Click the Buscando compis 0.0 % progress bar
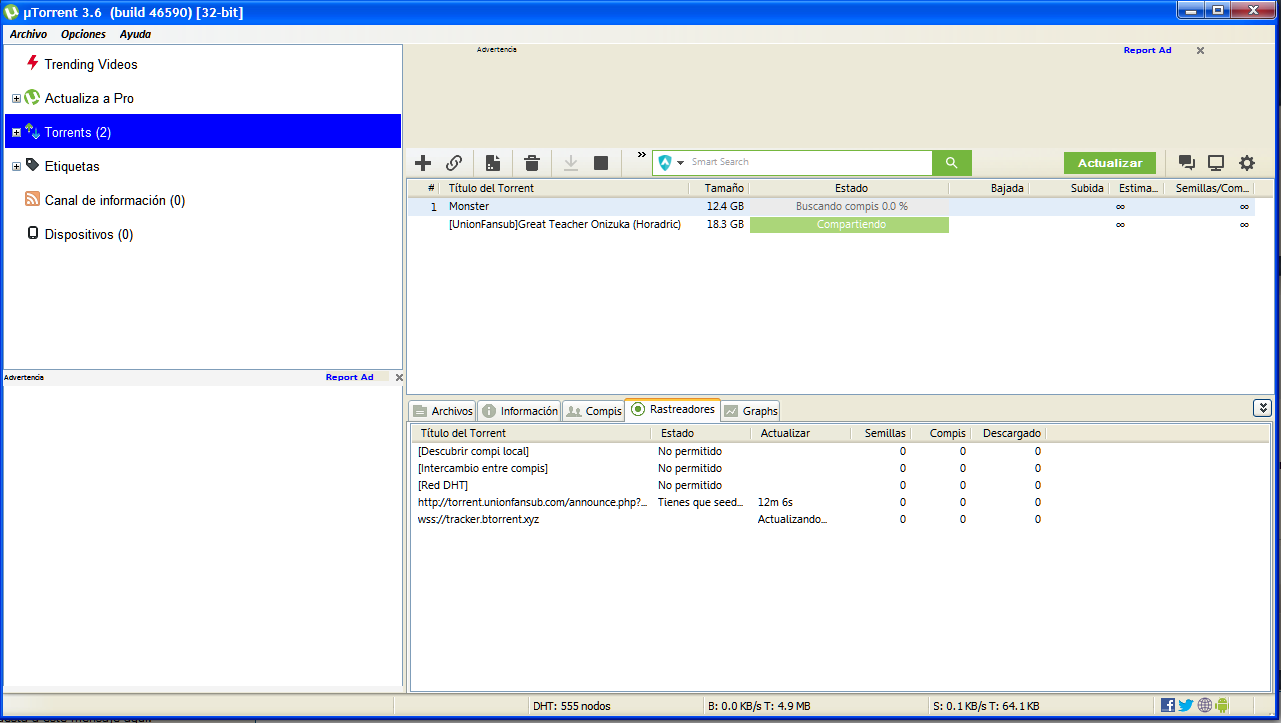The width and height of the screenshot is (1281, 723). (849, 206)
